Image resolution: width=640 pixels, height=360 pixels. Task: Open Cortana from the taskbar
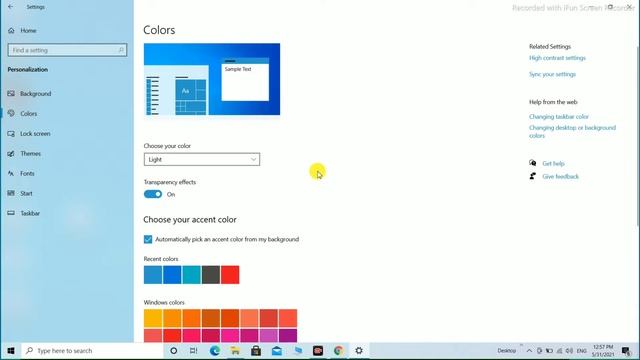point(173,351)
